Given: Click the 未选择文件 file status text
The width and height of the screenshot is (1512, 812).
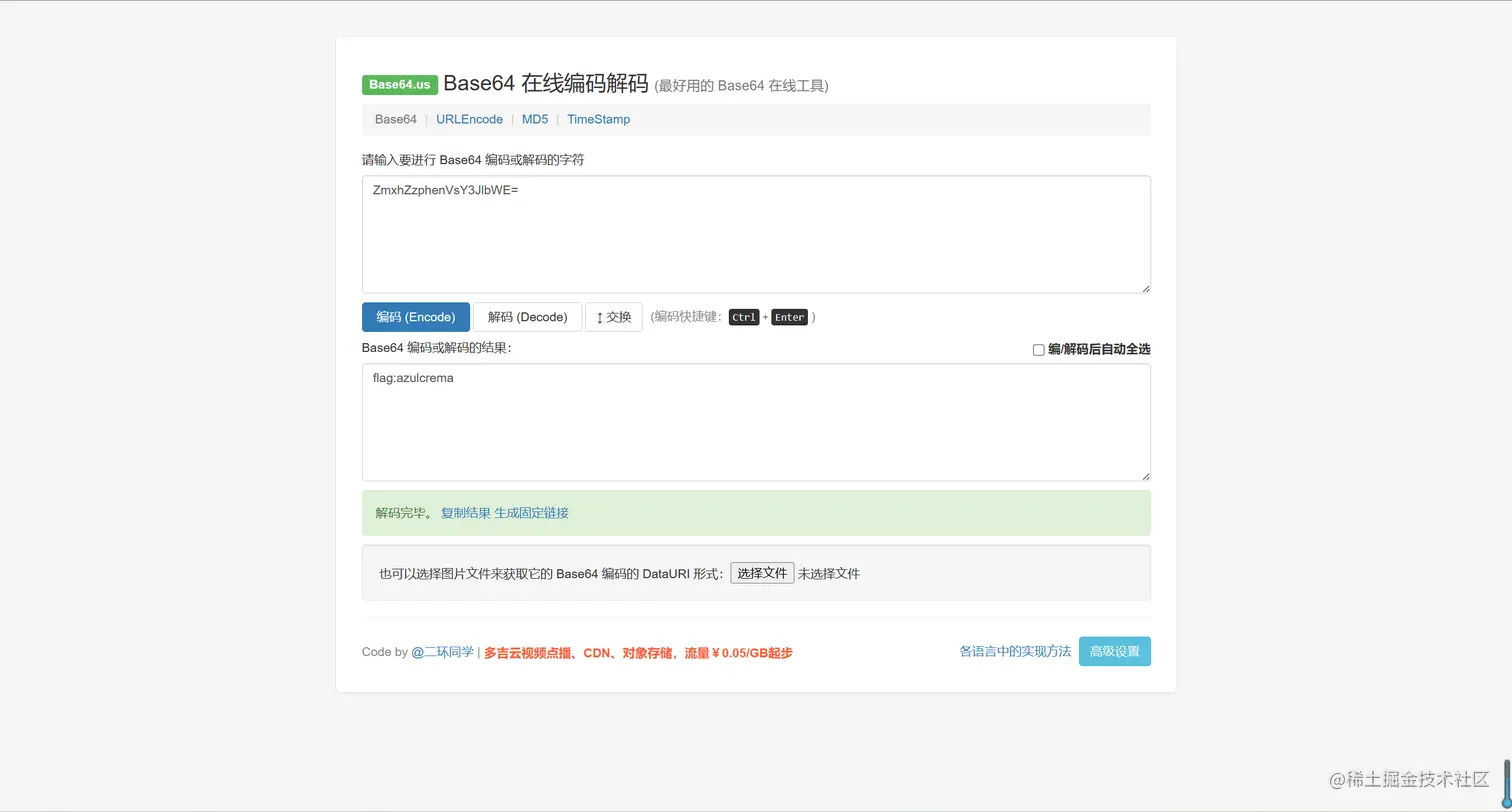Looking at the screenshot, I should pyautogui.click(x=829, y=574).
